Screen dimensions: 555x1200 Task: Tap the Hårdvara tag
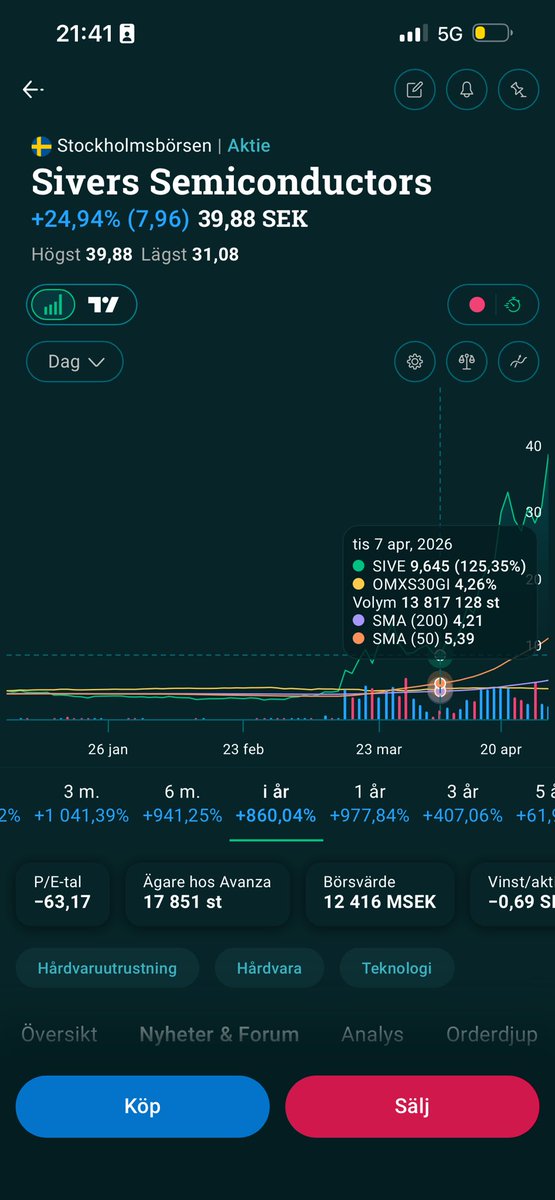[x=269, y=968]
